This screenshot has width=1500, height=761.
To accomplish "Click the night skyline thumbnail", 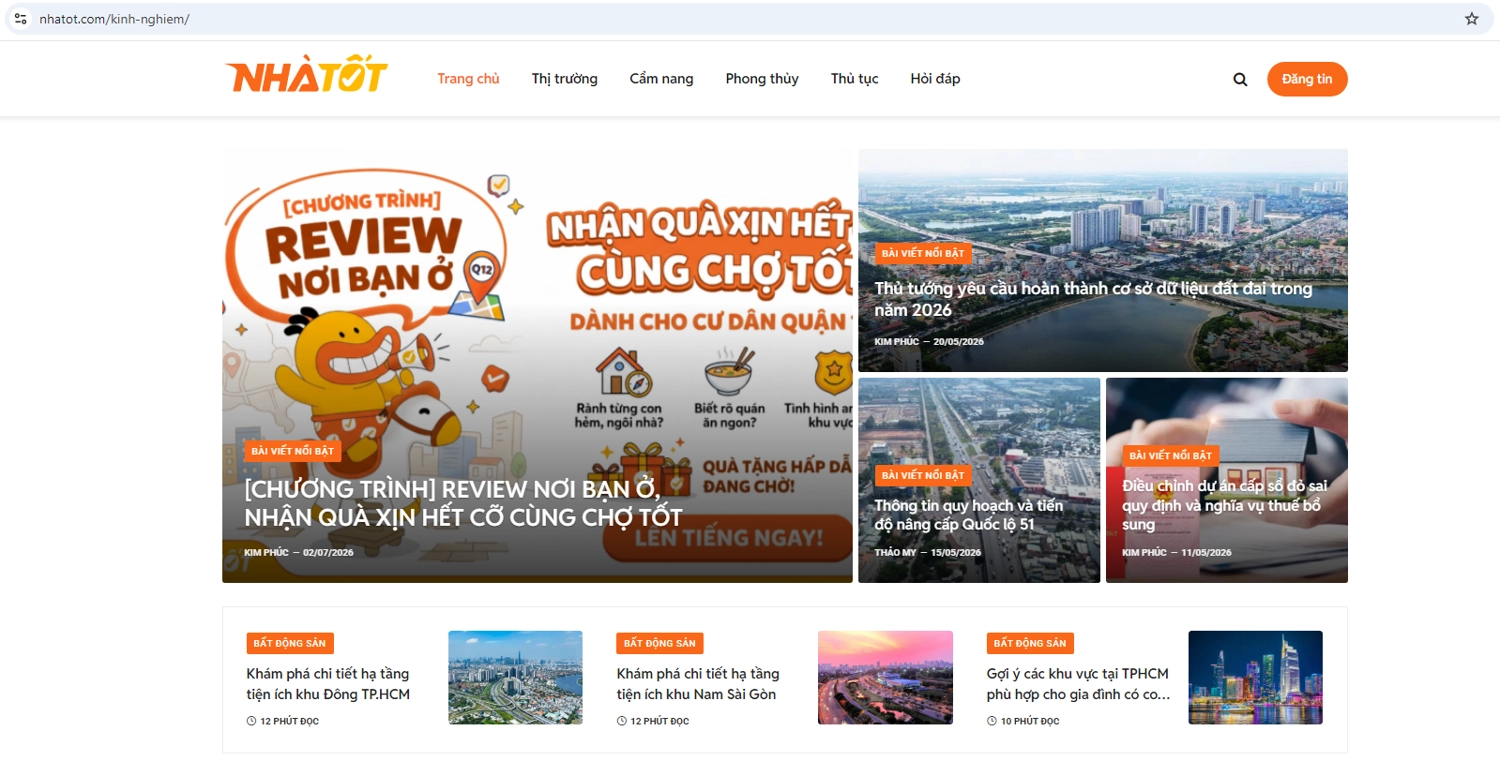I will [x=1255, y=677].
